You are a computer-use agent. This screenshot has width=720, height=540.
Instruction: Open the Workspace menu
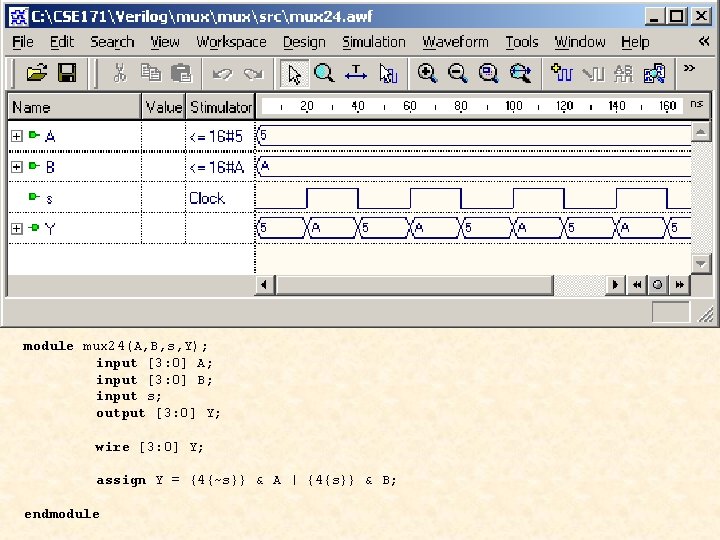tap(231, 42)
